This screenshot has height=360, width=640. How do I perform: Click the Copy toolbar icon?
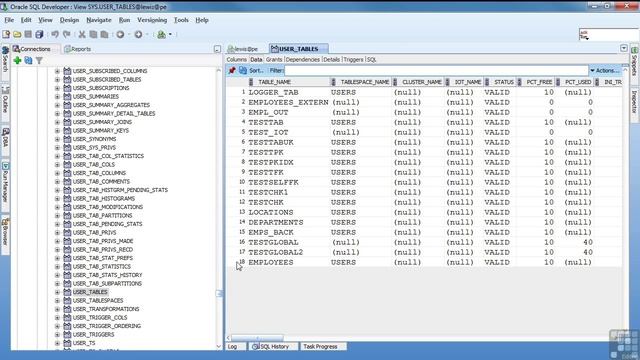93,35
